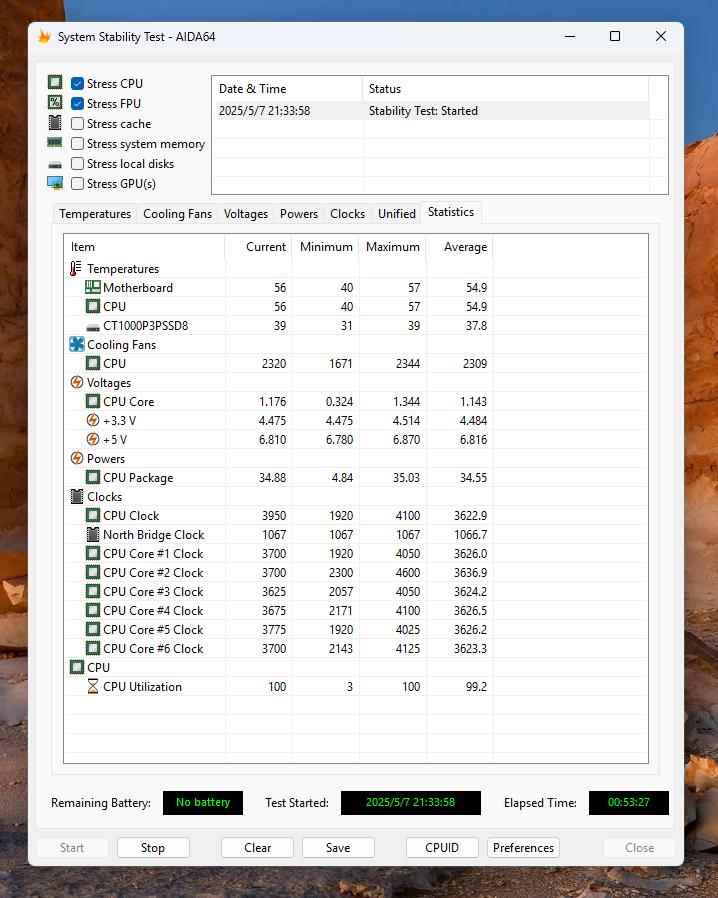Click the chip icon beside CPU Core #1 Clock
Image resolution: width=718 pixels, height=898 pixels.
click(x=93, y=553)
